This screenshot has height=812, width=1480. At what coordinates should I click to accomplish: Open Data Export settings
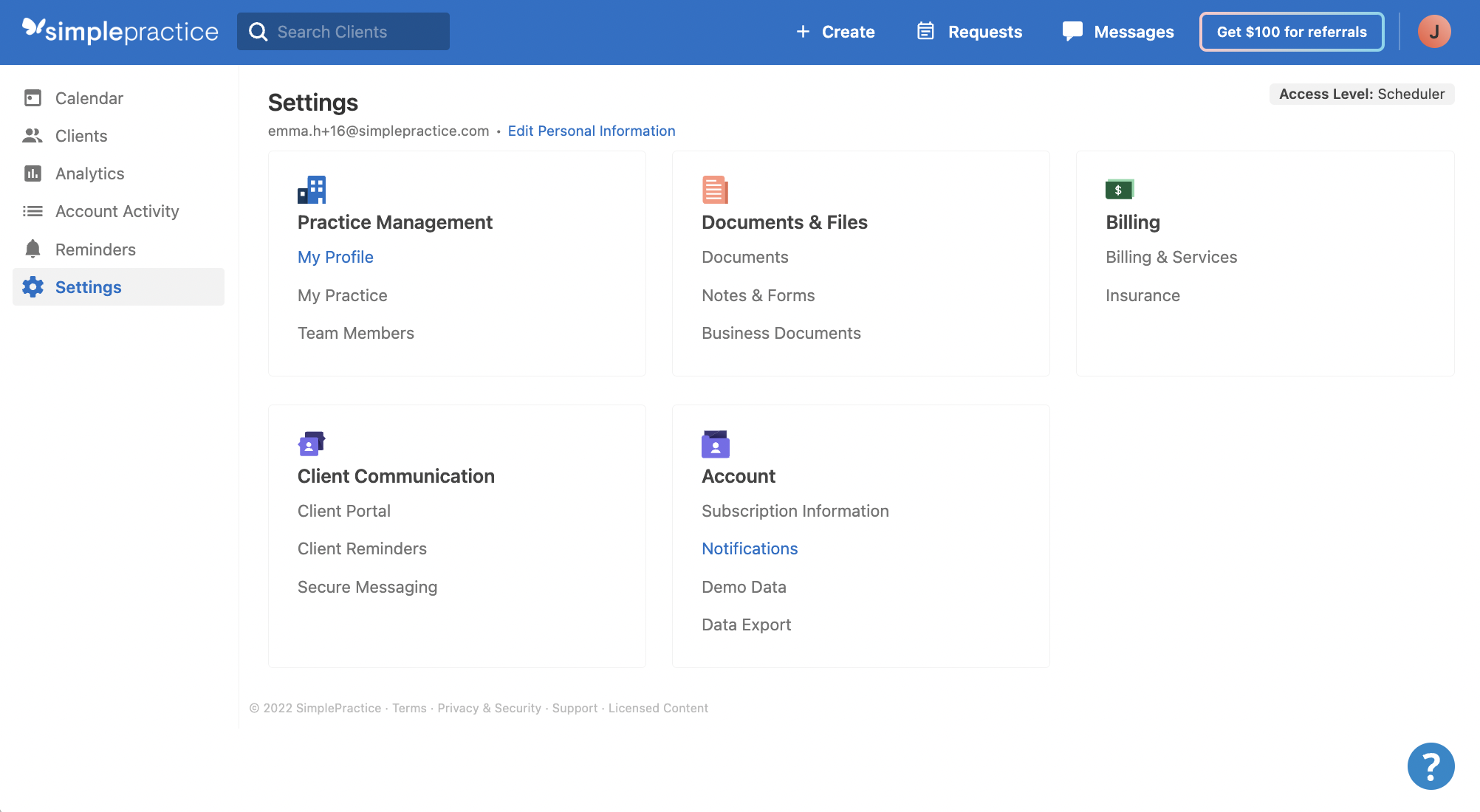pyautogui.click(x=746, y=625)
